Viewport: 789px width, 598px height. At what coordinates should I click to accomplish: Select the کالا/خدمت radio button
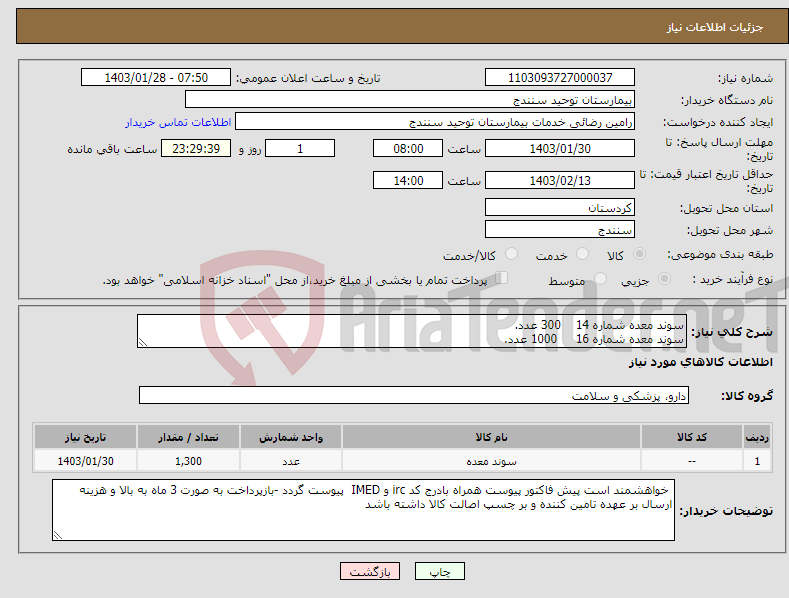pyautogui.click(x=511, y=254)
